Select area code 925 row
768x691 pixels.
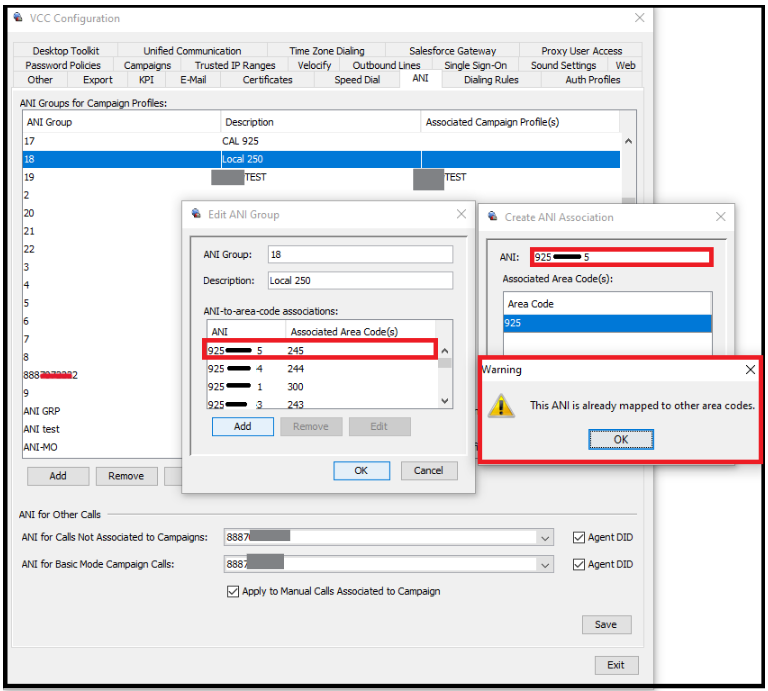607,323
